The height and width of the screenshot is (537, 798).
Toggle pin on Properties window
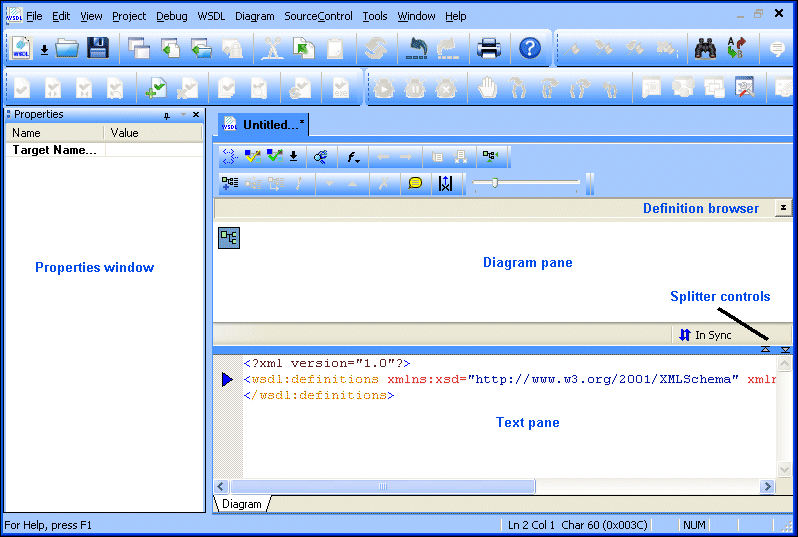coord(166,115)
